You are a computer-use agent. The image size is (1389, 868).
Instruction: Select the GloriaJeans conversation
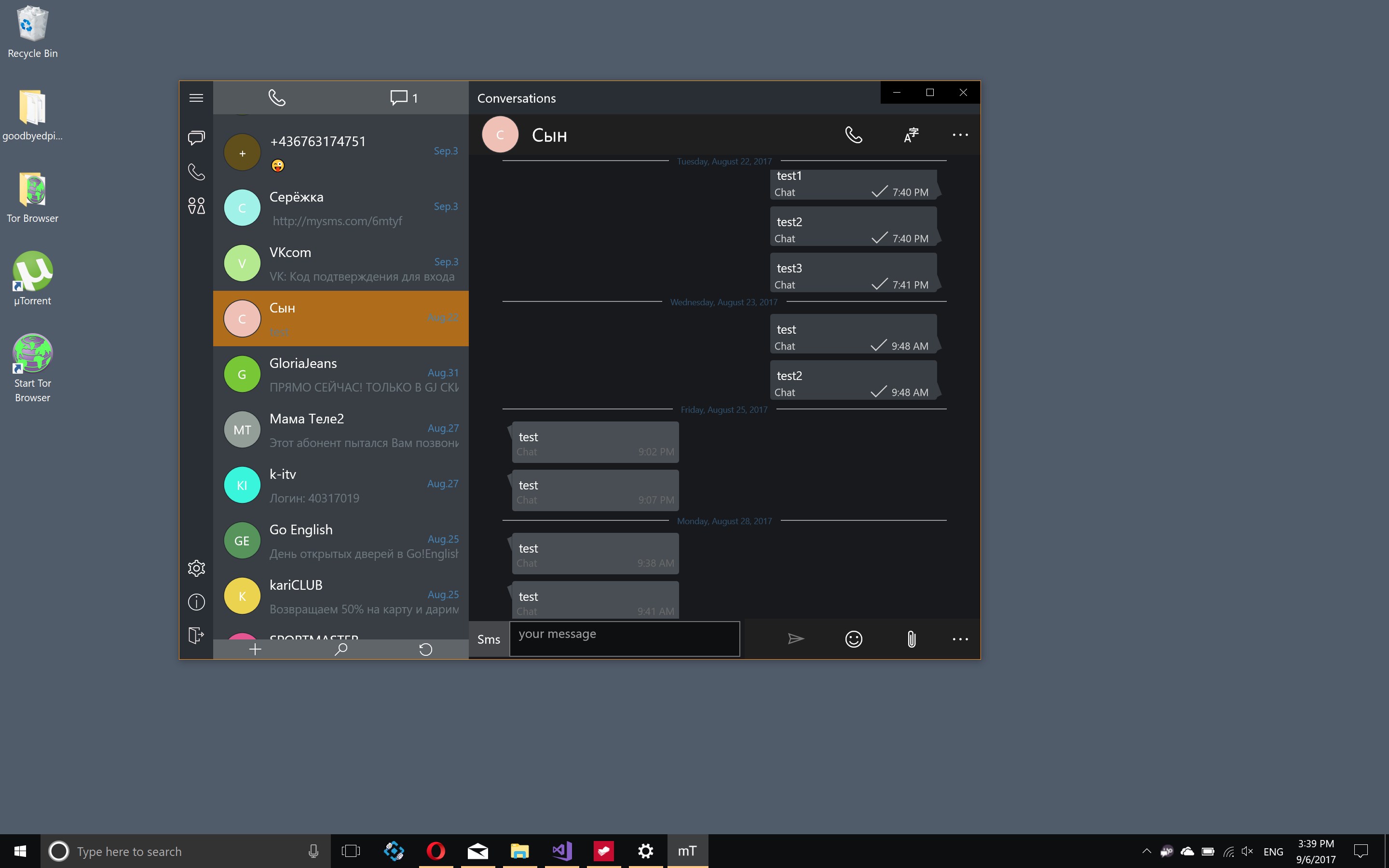341,374
